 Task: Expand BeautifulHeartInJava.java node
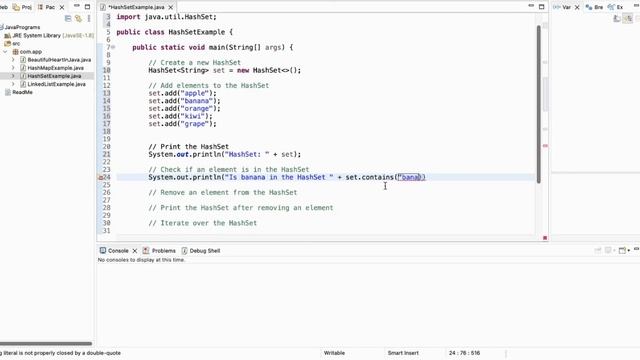[13, 60]
